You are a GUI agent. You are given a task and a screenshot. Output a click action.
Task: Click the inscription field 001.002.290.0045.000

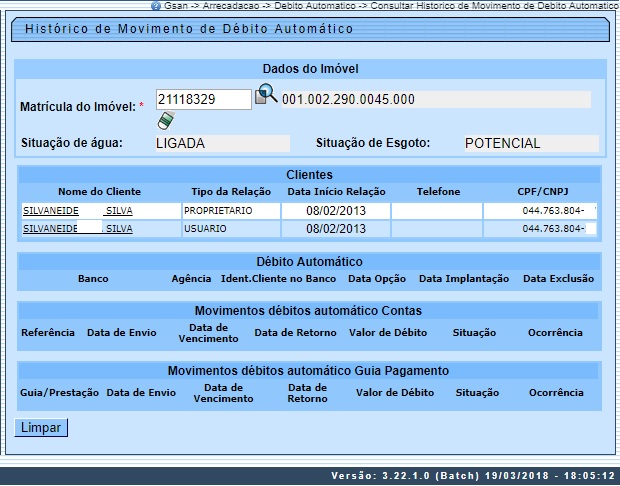(x=435, y=99)
